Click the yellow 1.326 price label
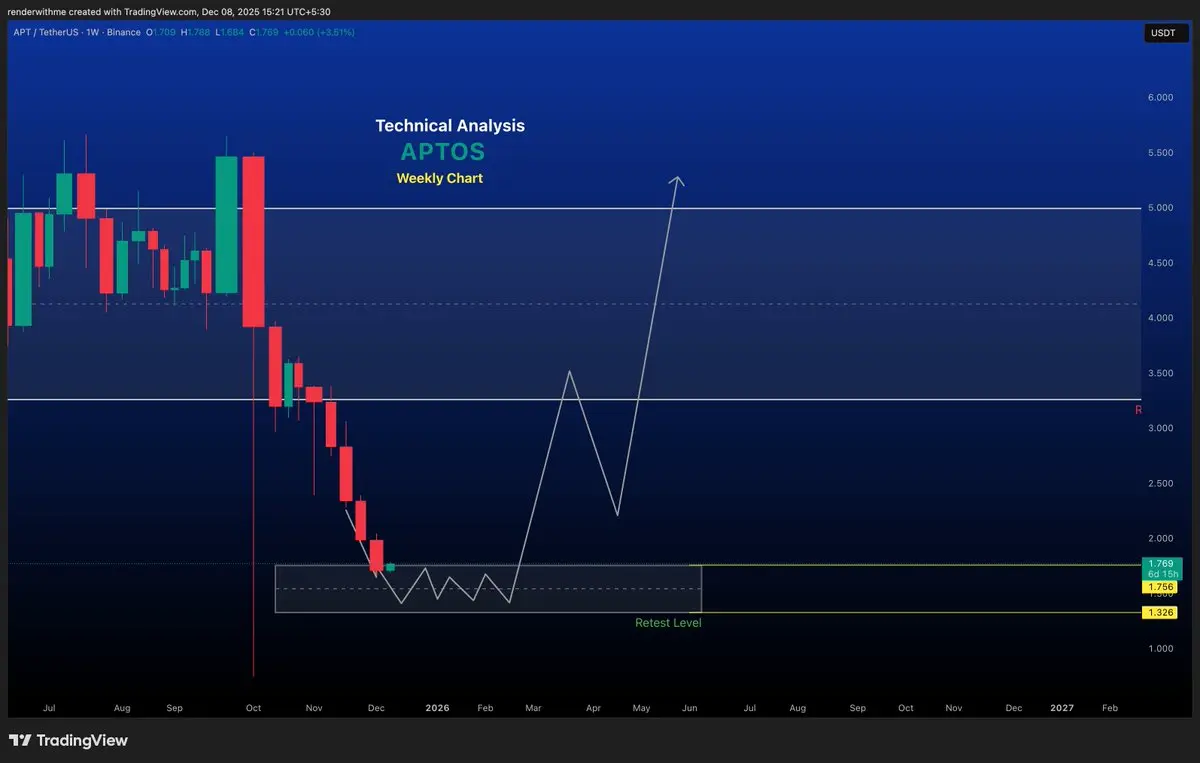 [x=1161, y=612]
